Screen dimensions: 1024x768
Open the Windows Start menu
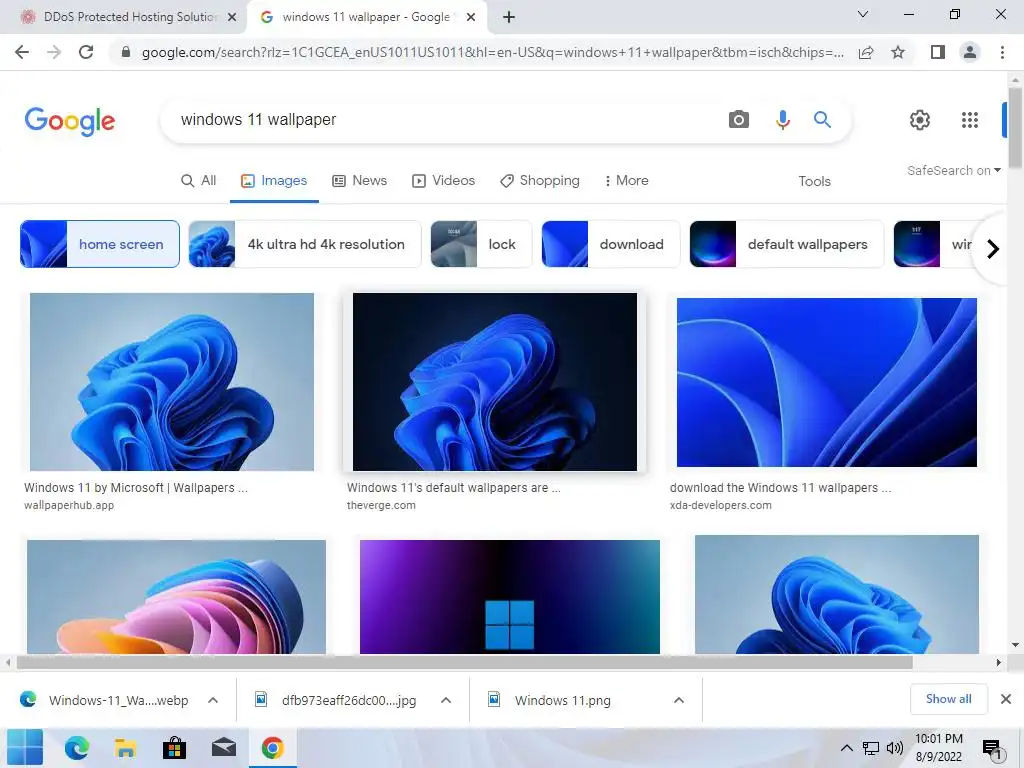[x=25, y=748]
